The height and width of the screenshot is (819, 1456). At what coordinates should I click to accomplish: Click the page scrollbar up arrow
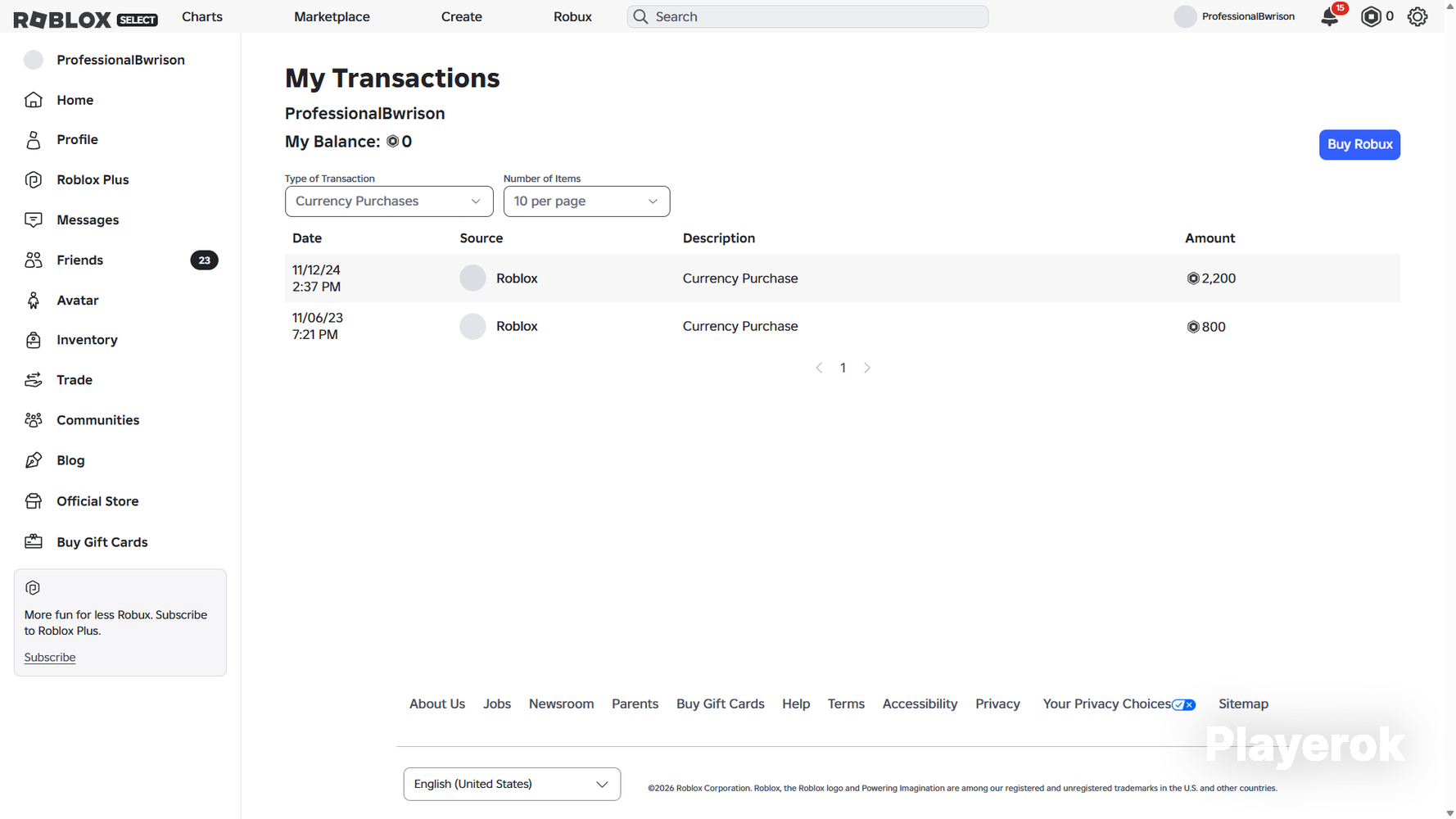click(1449, 6)
